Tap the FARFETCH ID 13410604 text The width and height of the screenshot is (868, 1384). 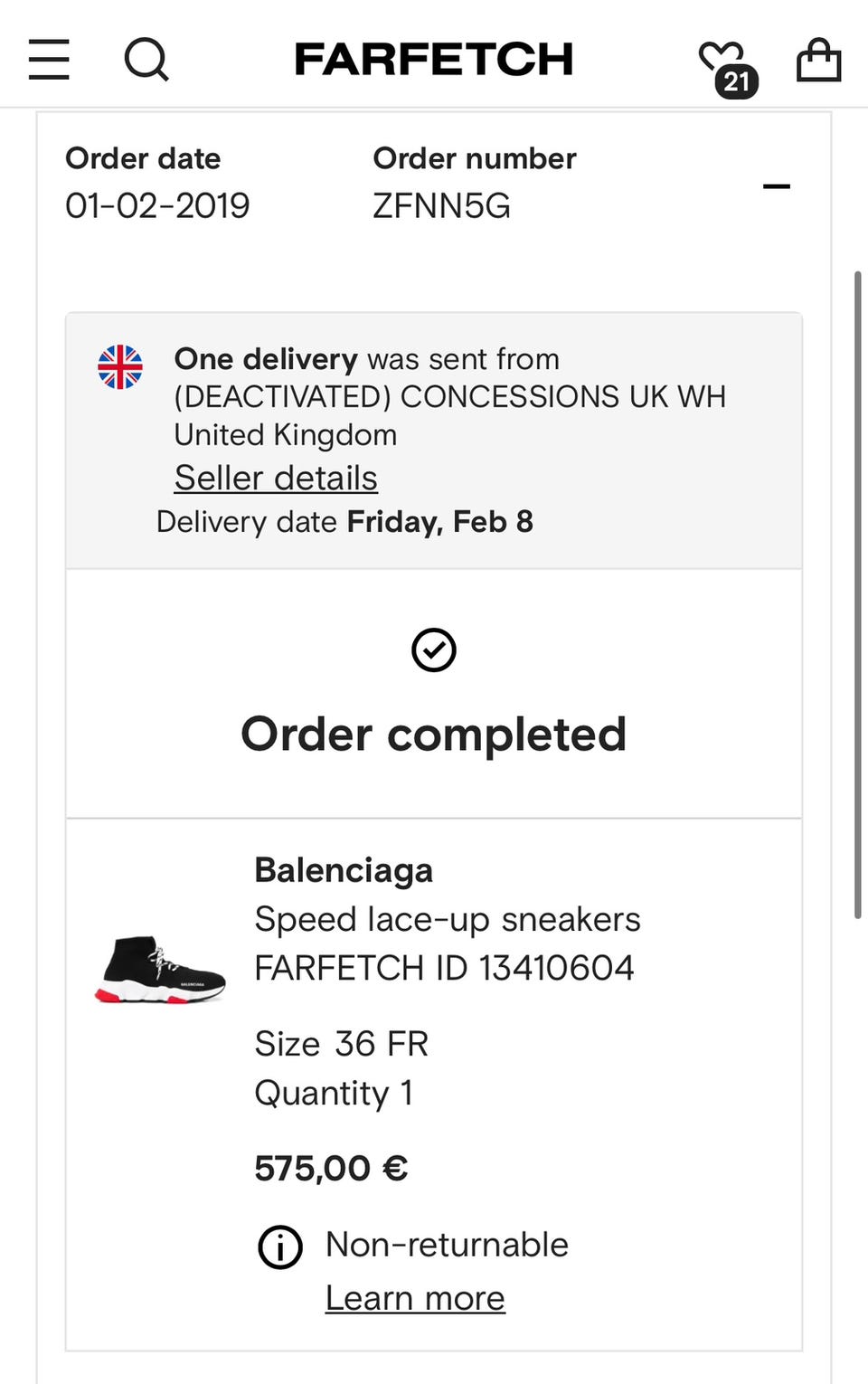tap(444, 968)
